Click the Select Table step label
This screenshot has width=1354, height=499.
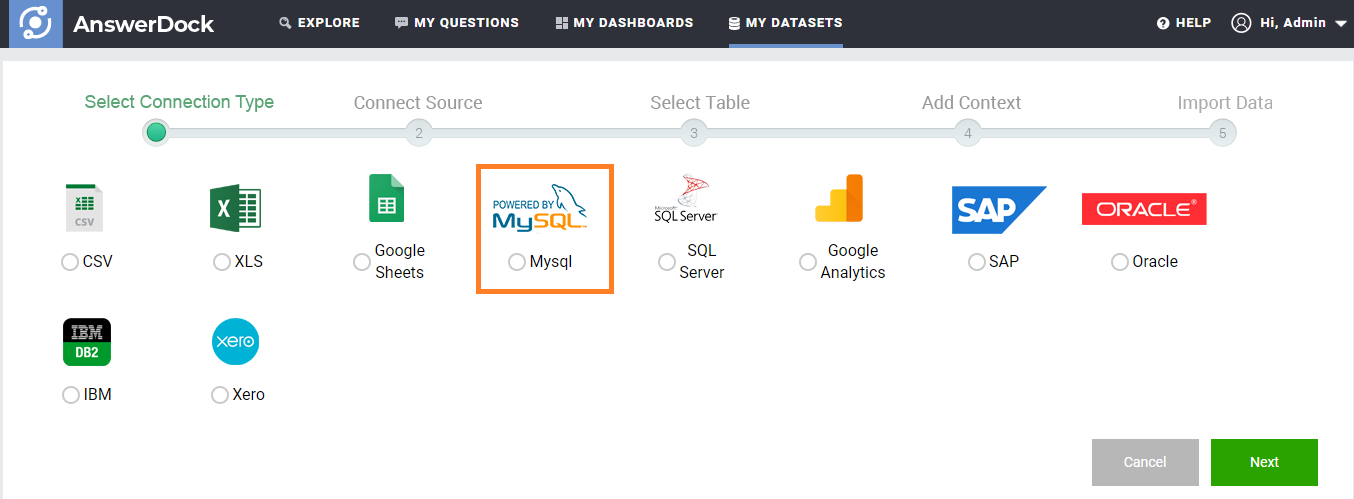tap(700, 103)
